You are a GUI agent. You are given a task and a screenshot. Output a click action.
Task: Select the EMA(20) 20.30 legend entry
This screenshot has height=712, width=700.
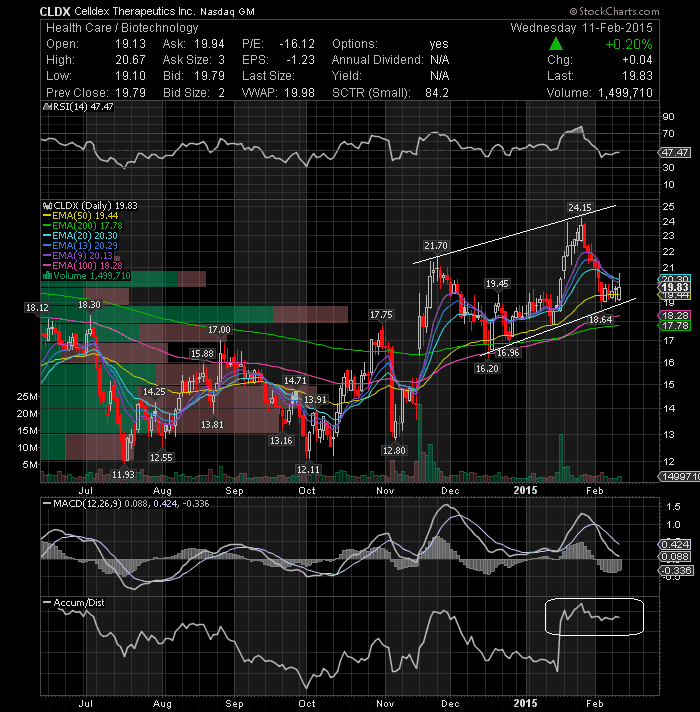(x=81, y=236)
